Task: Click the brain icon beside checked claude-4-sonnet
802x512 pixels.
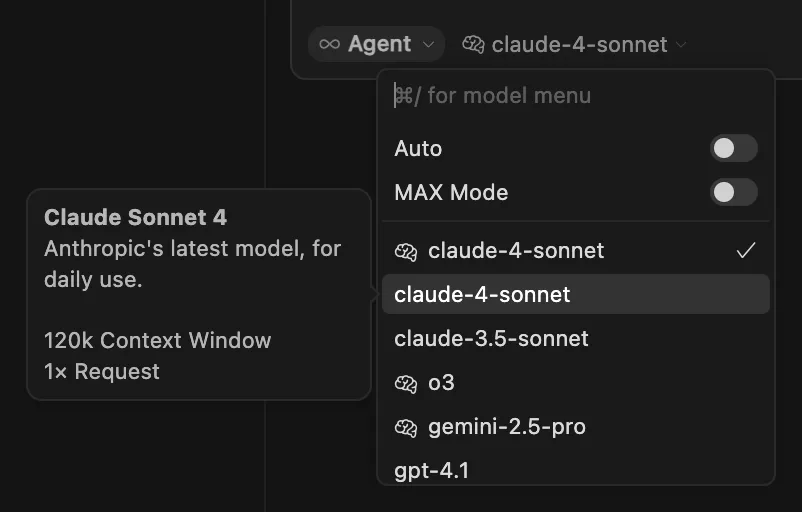Action: point(406,251)
